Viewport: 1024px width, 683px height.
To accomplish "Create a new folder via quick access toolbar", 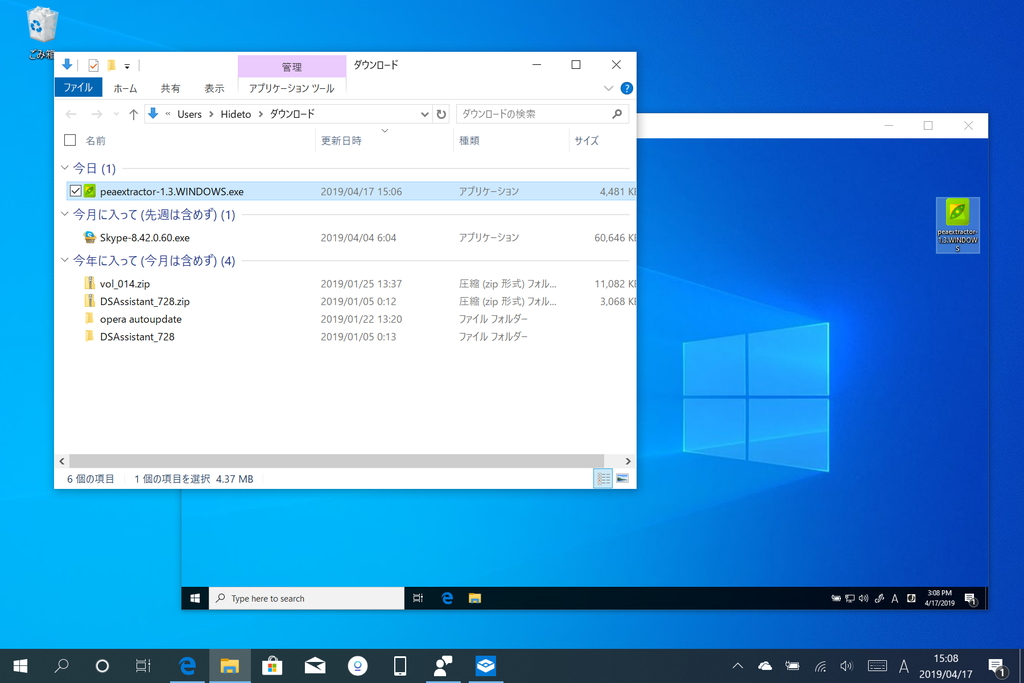I will click(113, 63).
